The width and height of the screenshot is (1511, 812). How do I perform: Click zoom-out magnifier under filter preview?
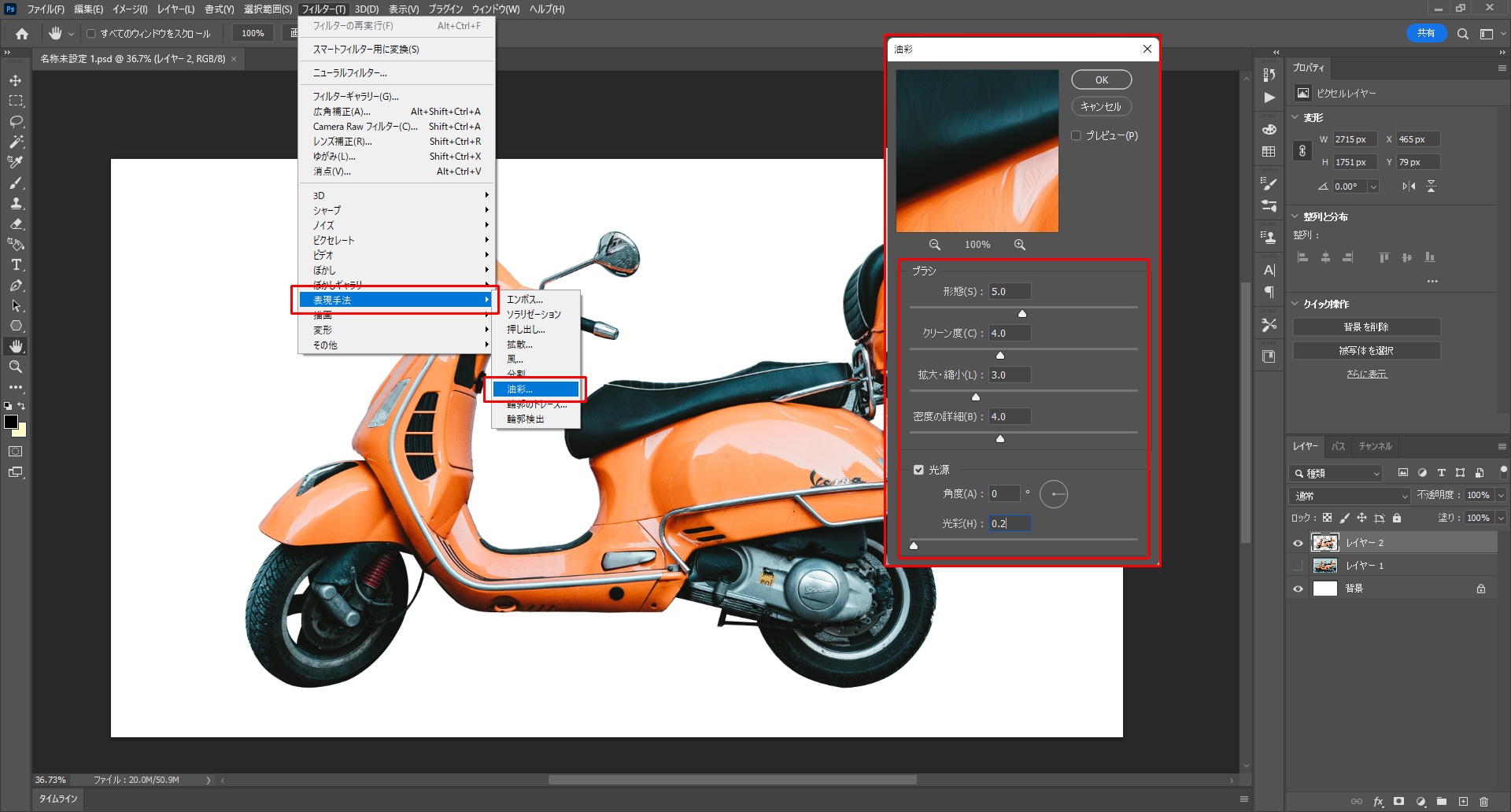click(x=935, y=245)
